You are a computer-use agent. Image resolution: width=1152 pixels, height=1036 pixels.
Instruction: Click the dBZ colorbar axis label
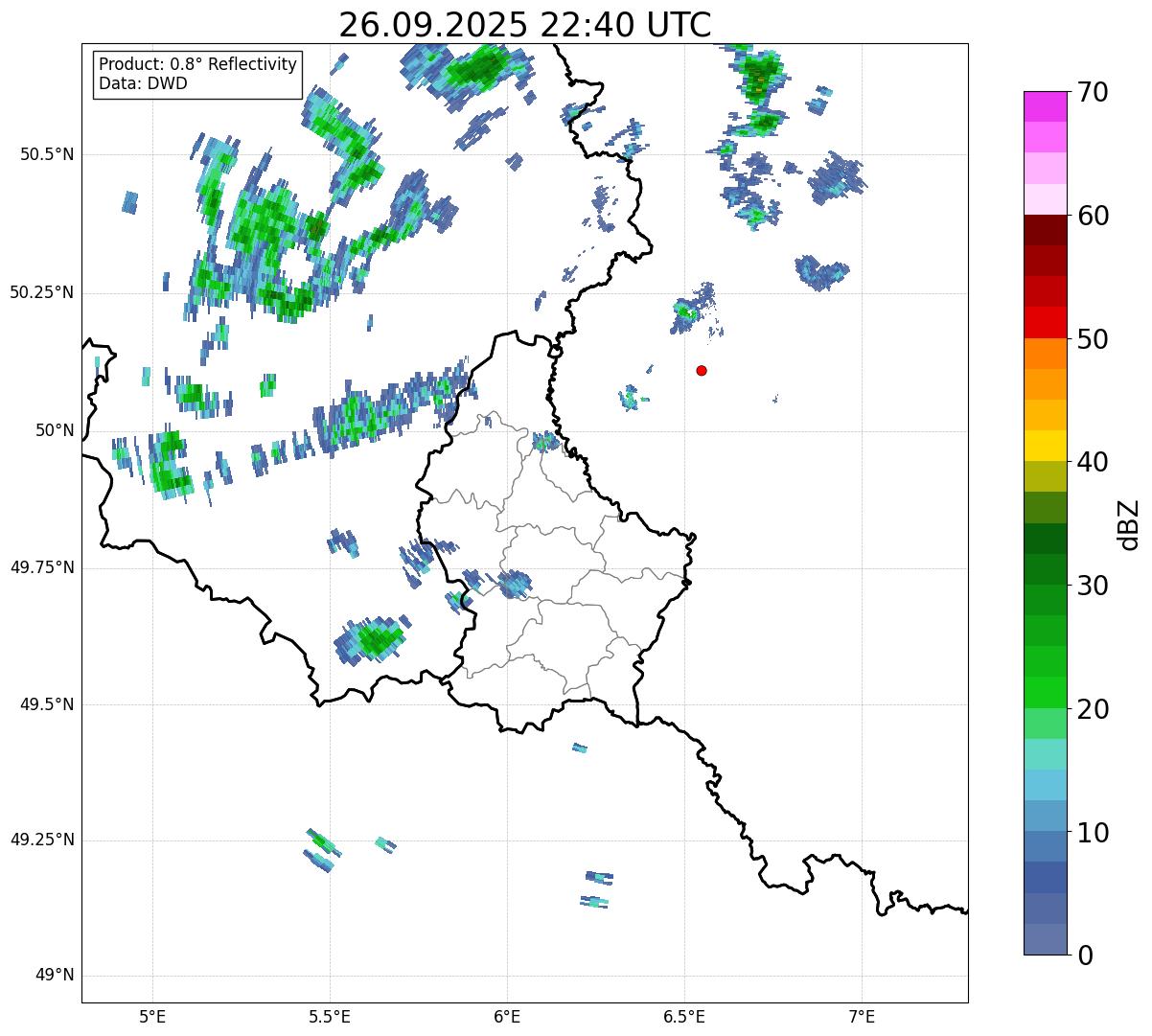pos(1128,524)
